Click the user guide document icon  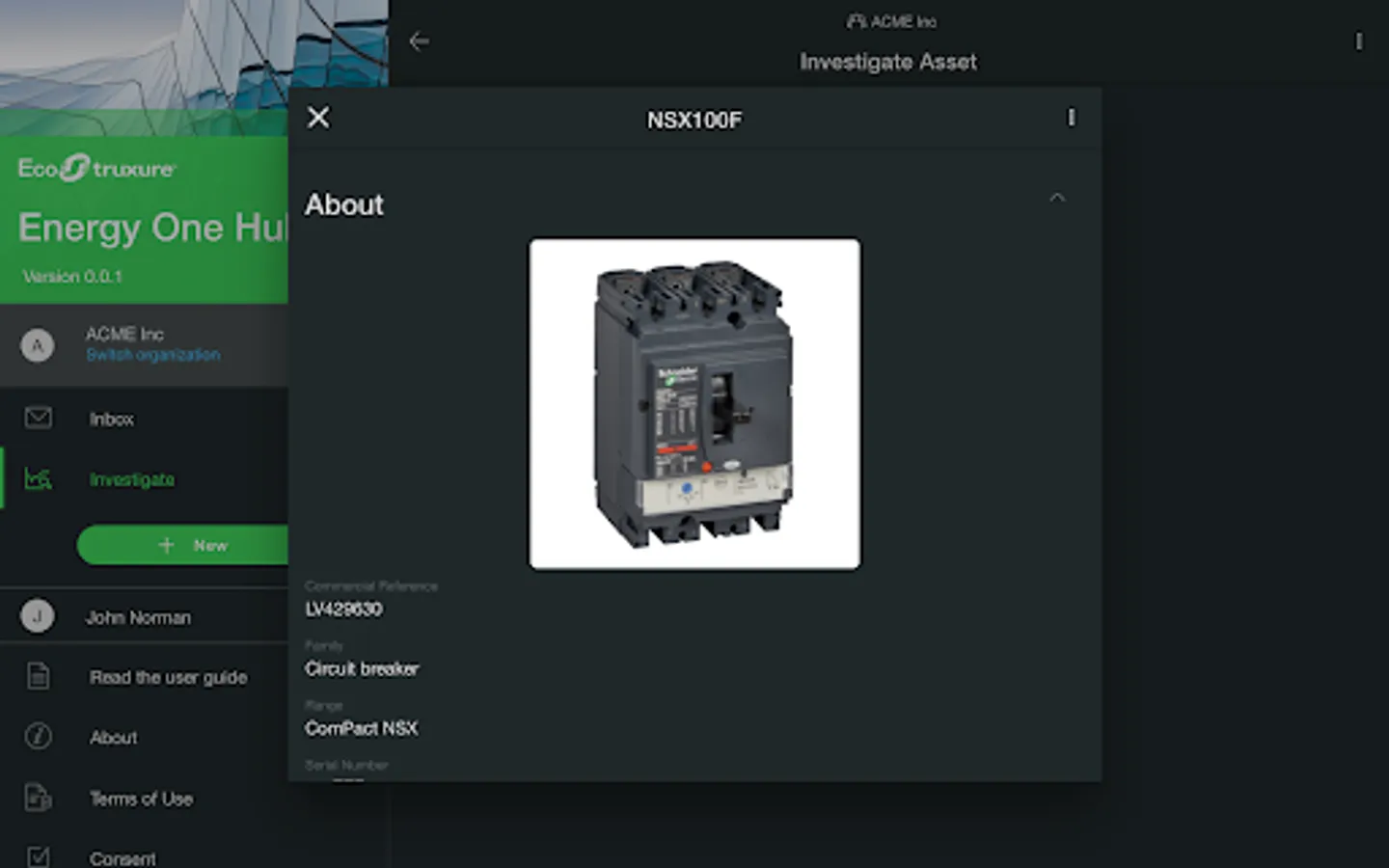38,676
